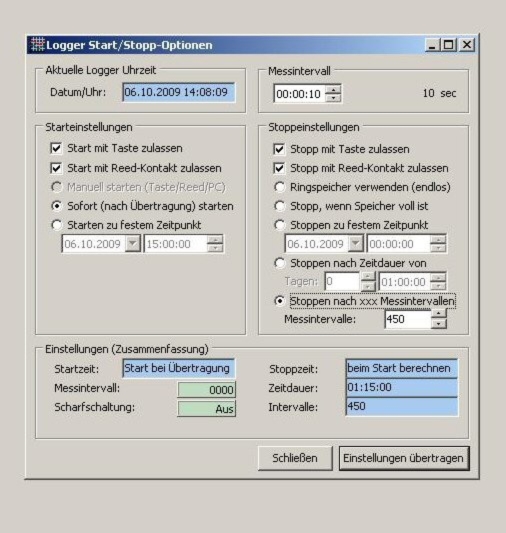Screen dimensions: 506x533
Task: Click the Schließen button
Action: tap(295, 458)
